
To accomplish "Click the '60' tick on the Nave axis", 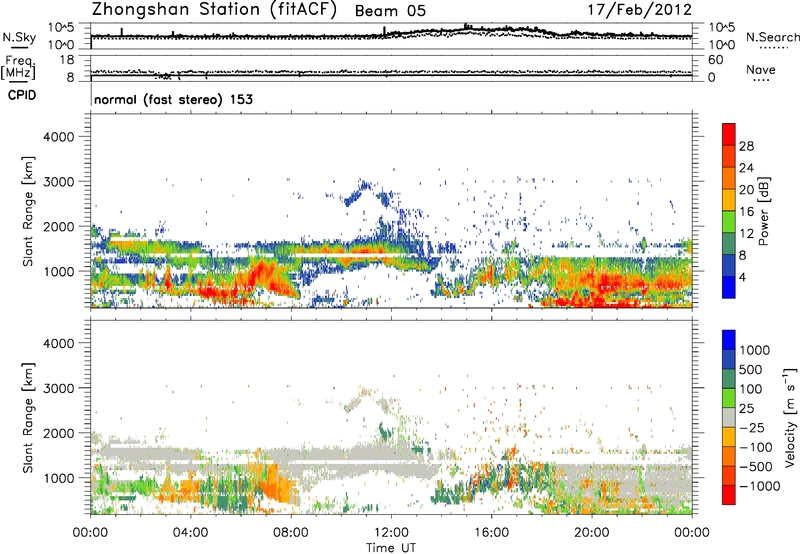I will [x=715, y=60].
